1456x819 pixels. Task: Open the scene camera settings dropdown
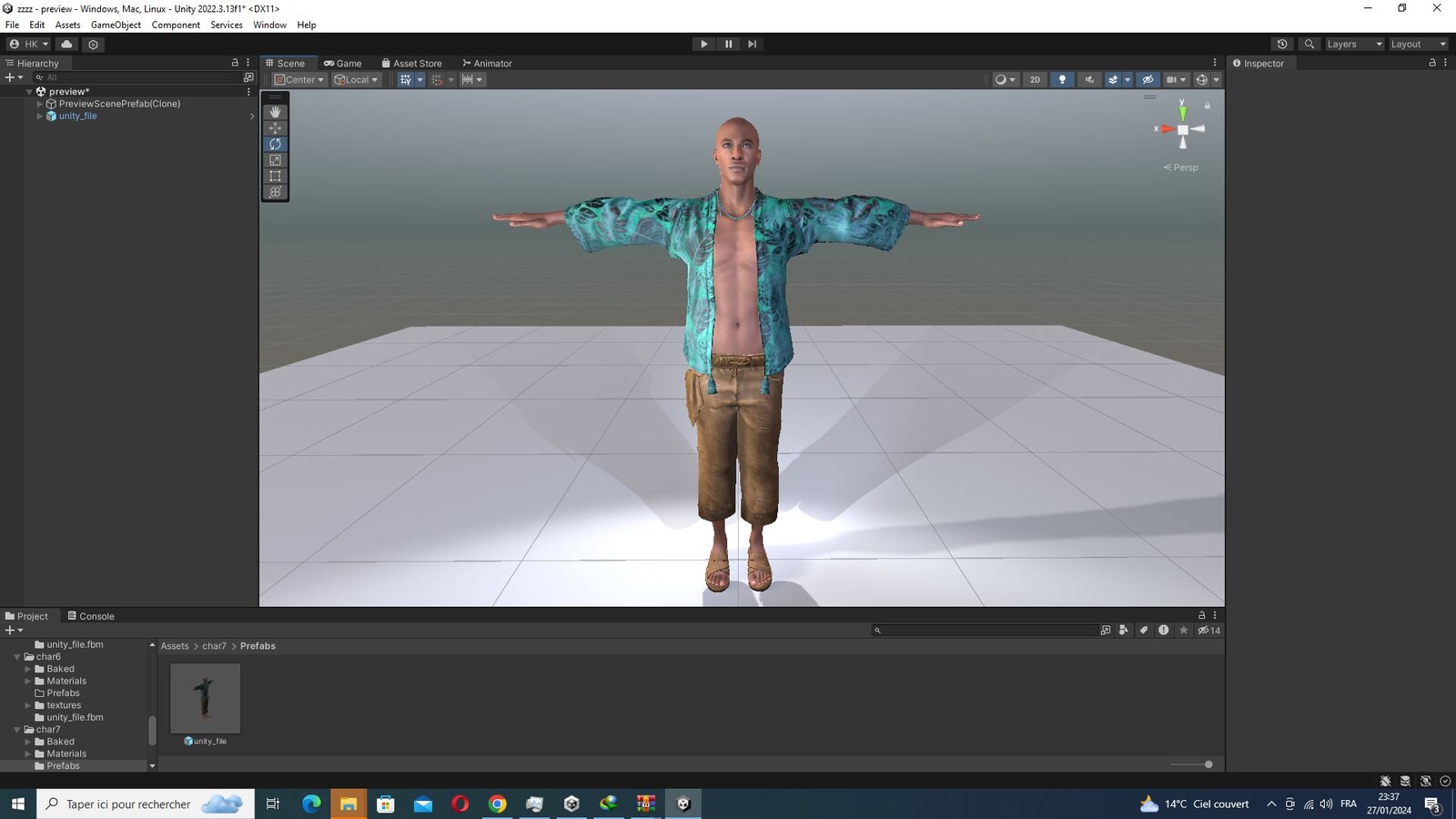(x=1176, y=79)
